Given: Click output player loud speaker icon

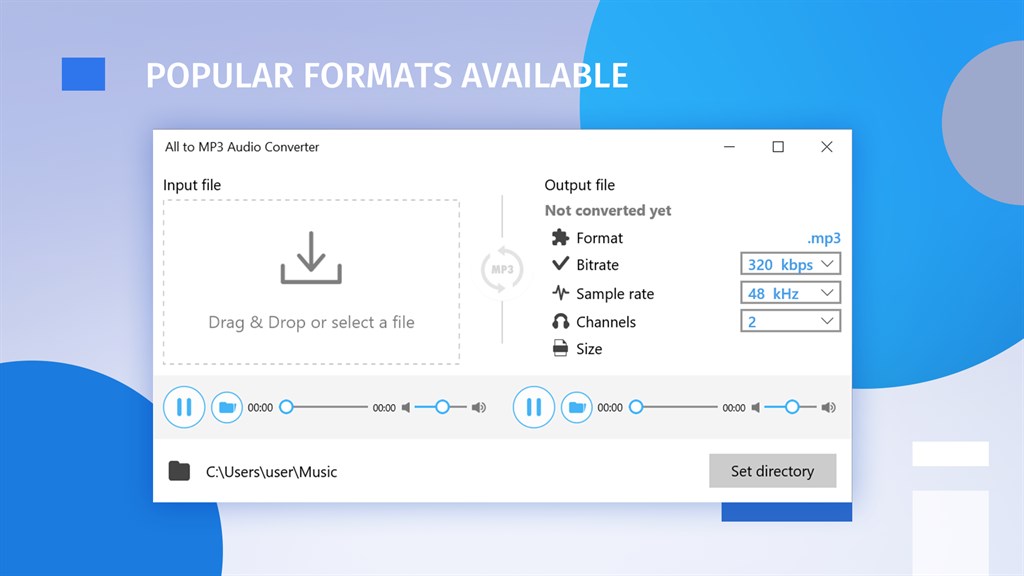Looking at the screenshot, I should [x=829, y=408].
